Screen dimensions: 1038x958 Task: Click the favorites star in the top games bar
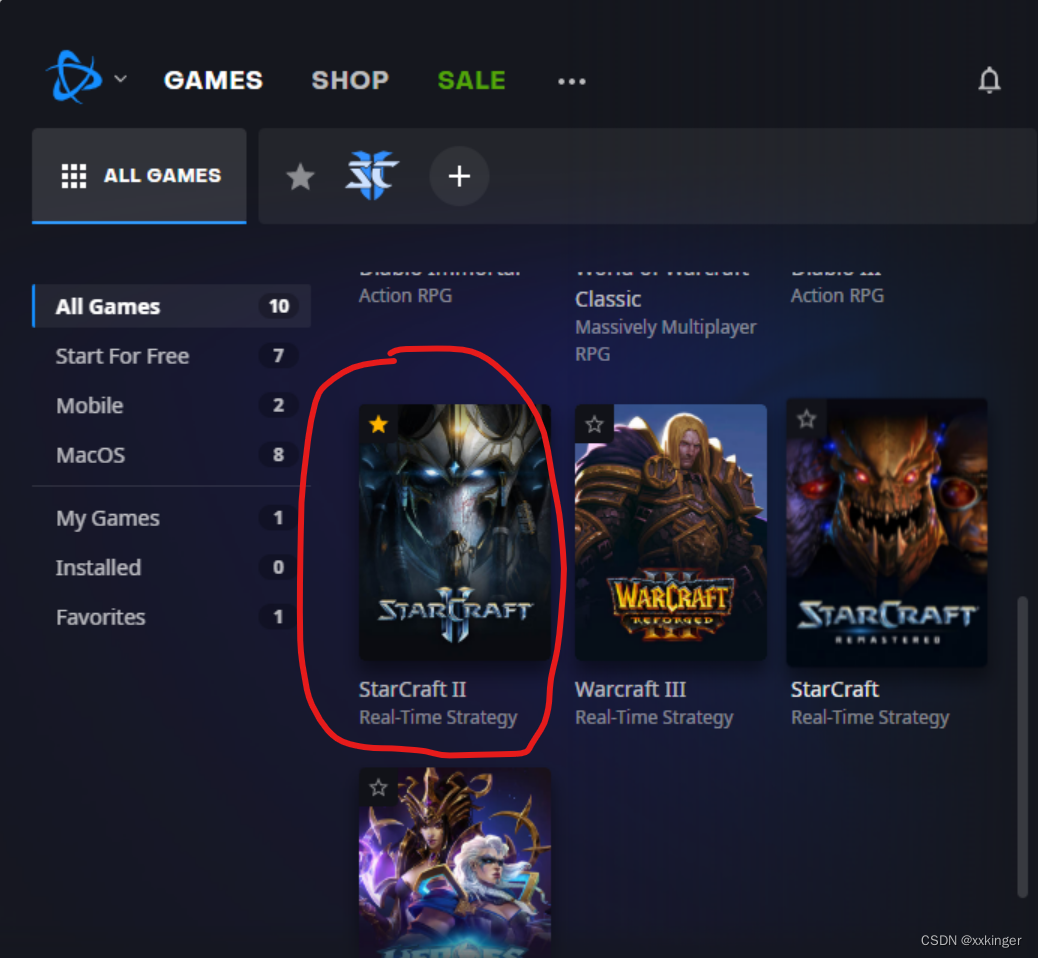tap(300, 176)
